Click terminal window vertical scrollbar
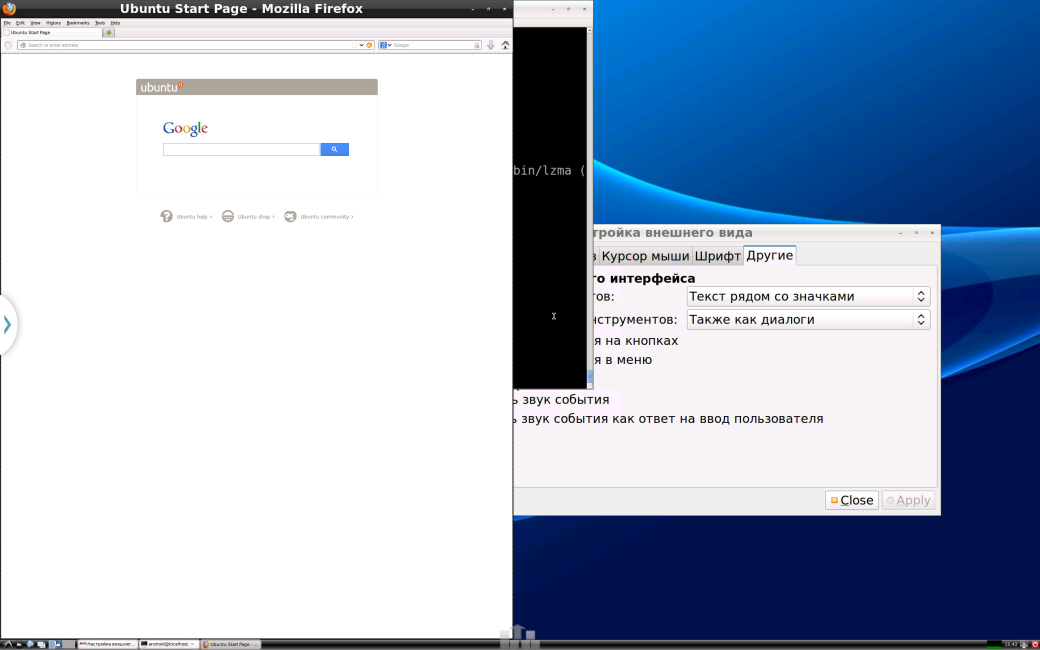 590,207
